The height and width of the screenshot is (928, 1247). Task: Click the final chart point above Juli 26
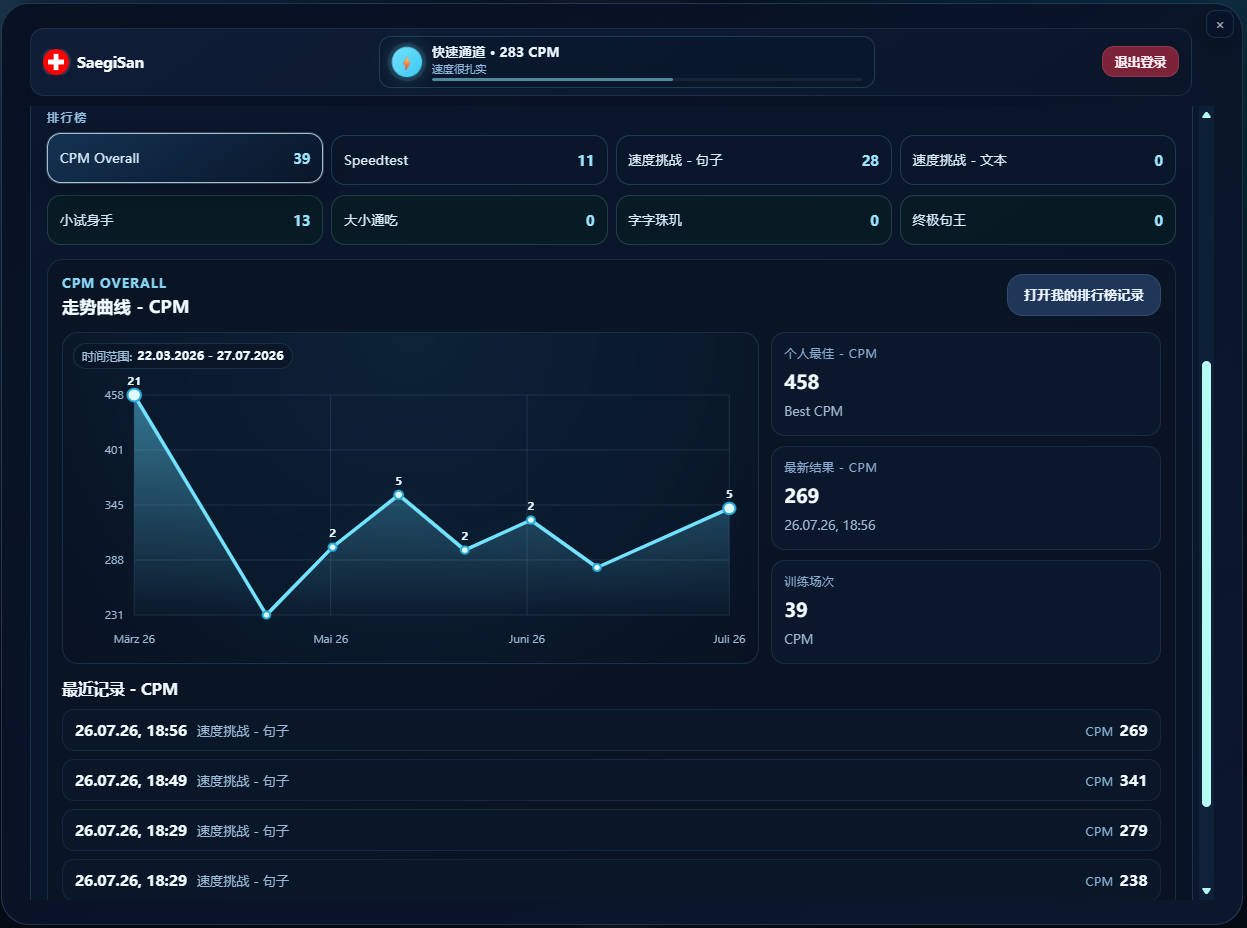pos(729,509)
